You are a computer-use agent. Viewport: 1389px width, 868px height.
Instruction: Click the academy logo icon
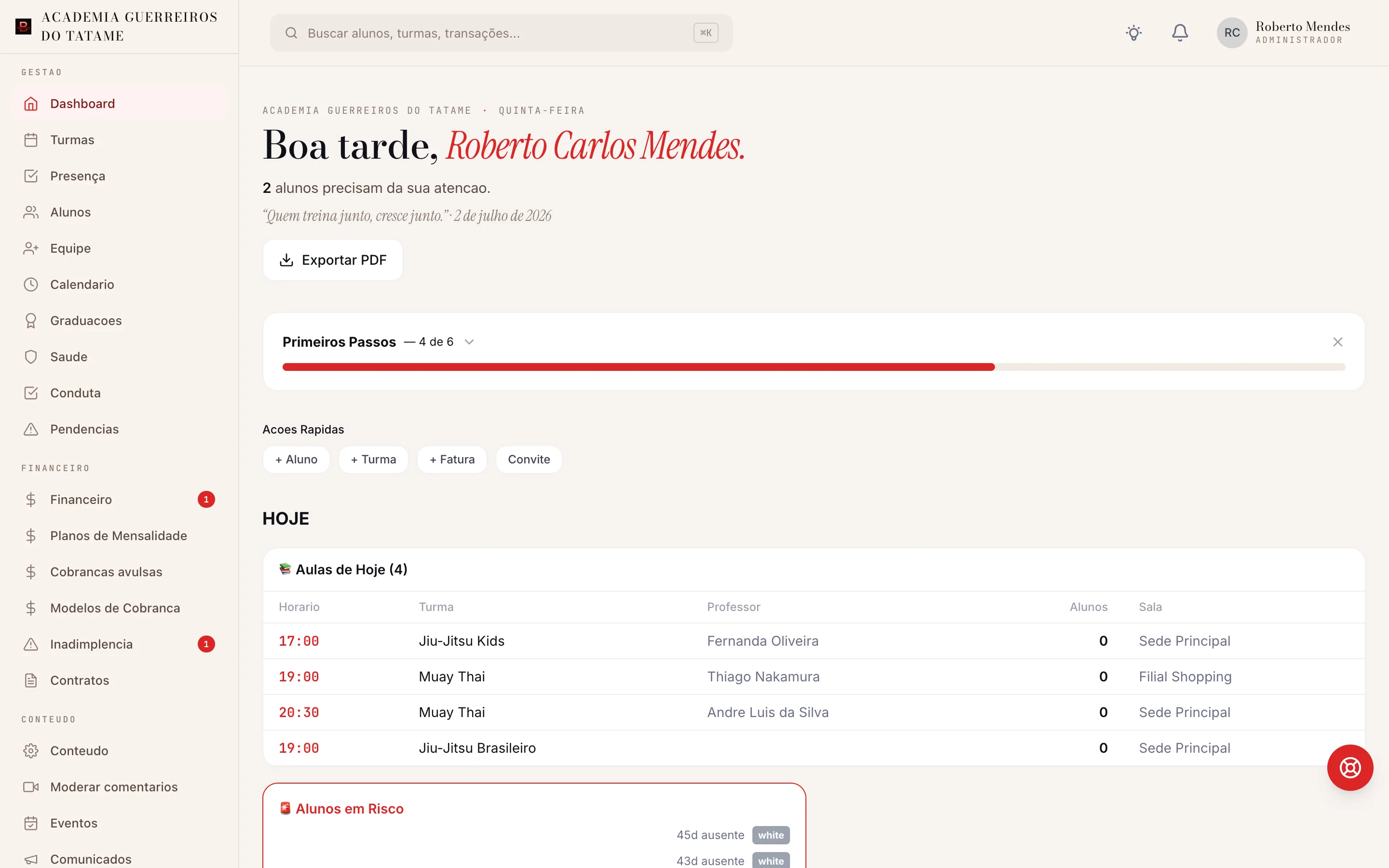pos(23,27)
